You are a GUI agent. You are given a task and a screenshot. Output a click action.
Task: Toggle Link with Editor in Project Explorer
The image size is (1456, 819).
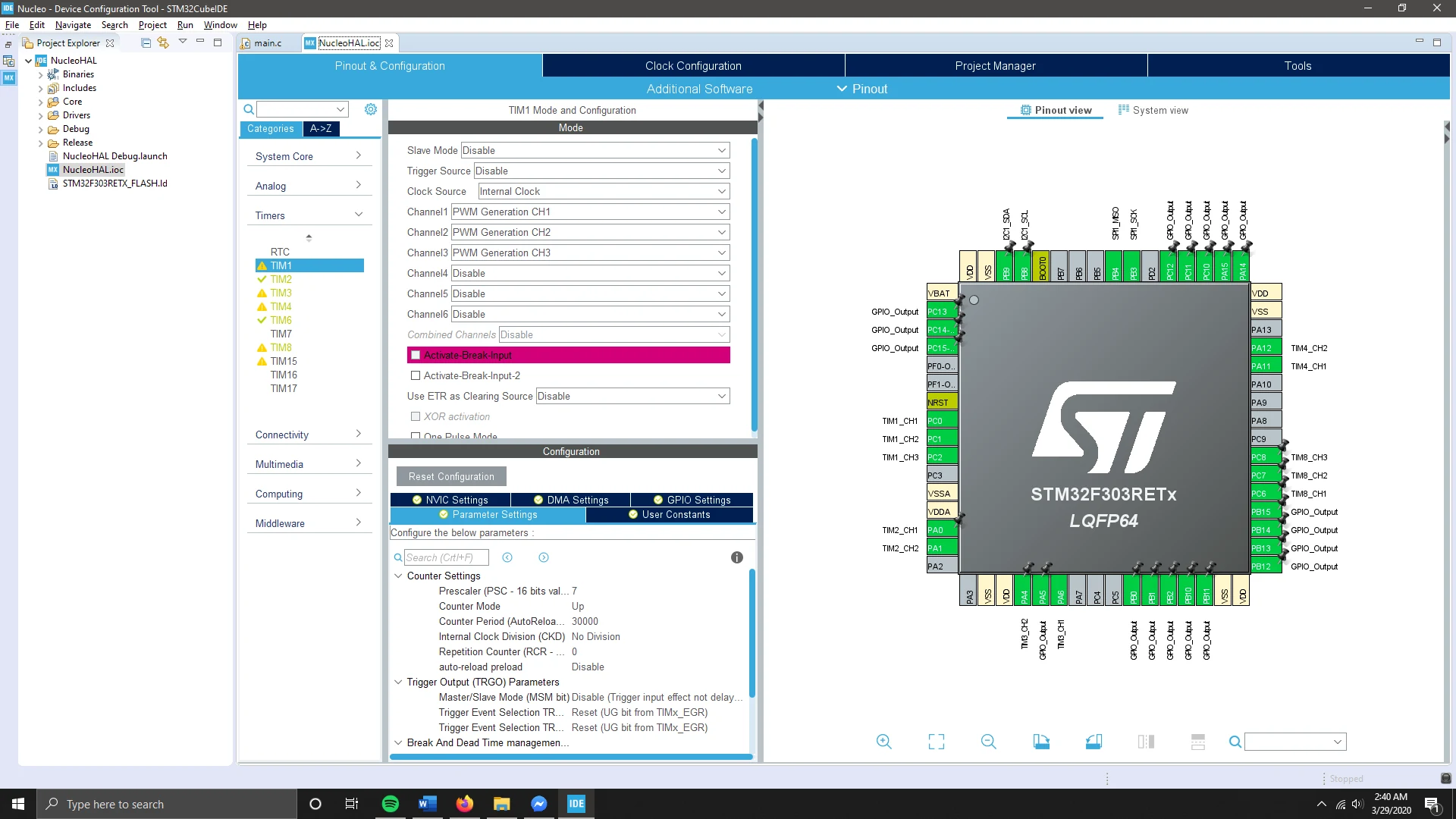[163, 42]
